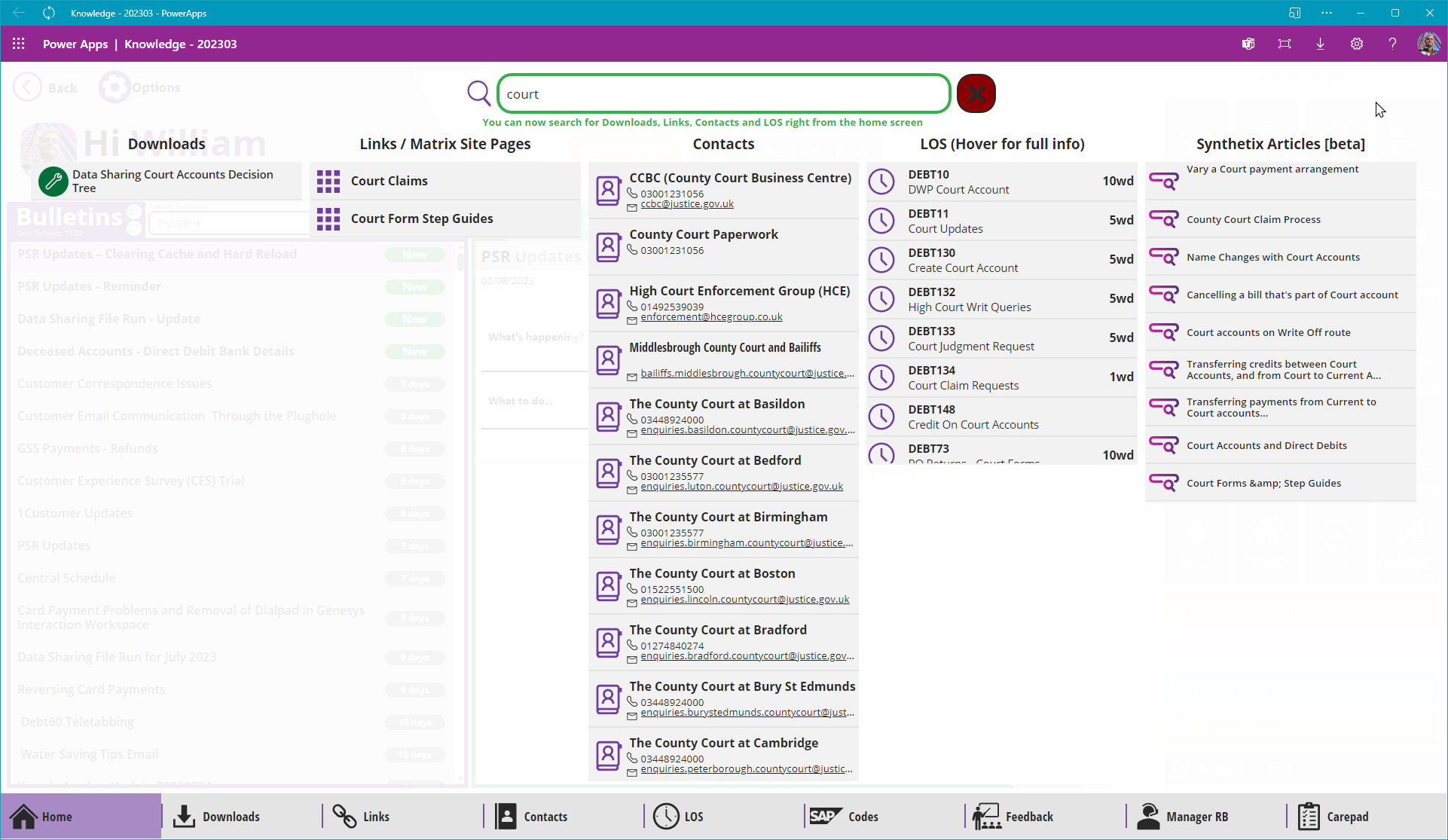Open DEBT133 Court Judgment Request entry
The height and width of the screenshot is (840, 1448).
970,338
